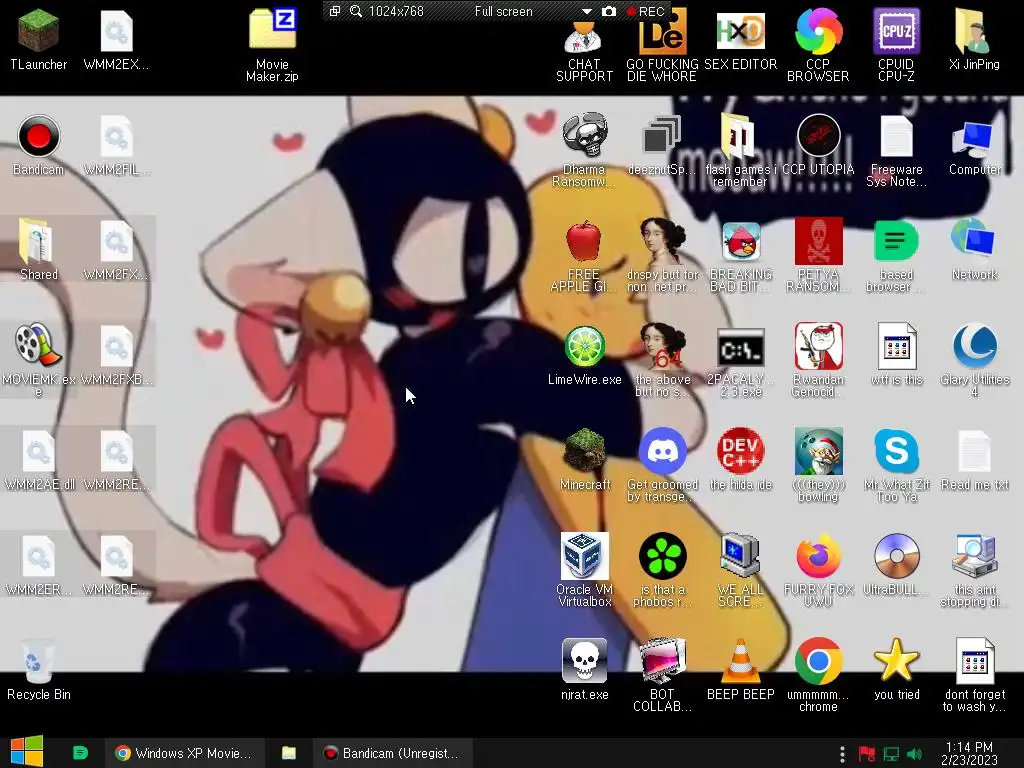Expand the system tray overflow dots
This screenshot has height=768, width=1024.
[x=842, y=754]
